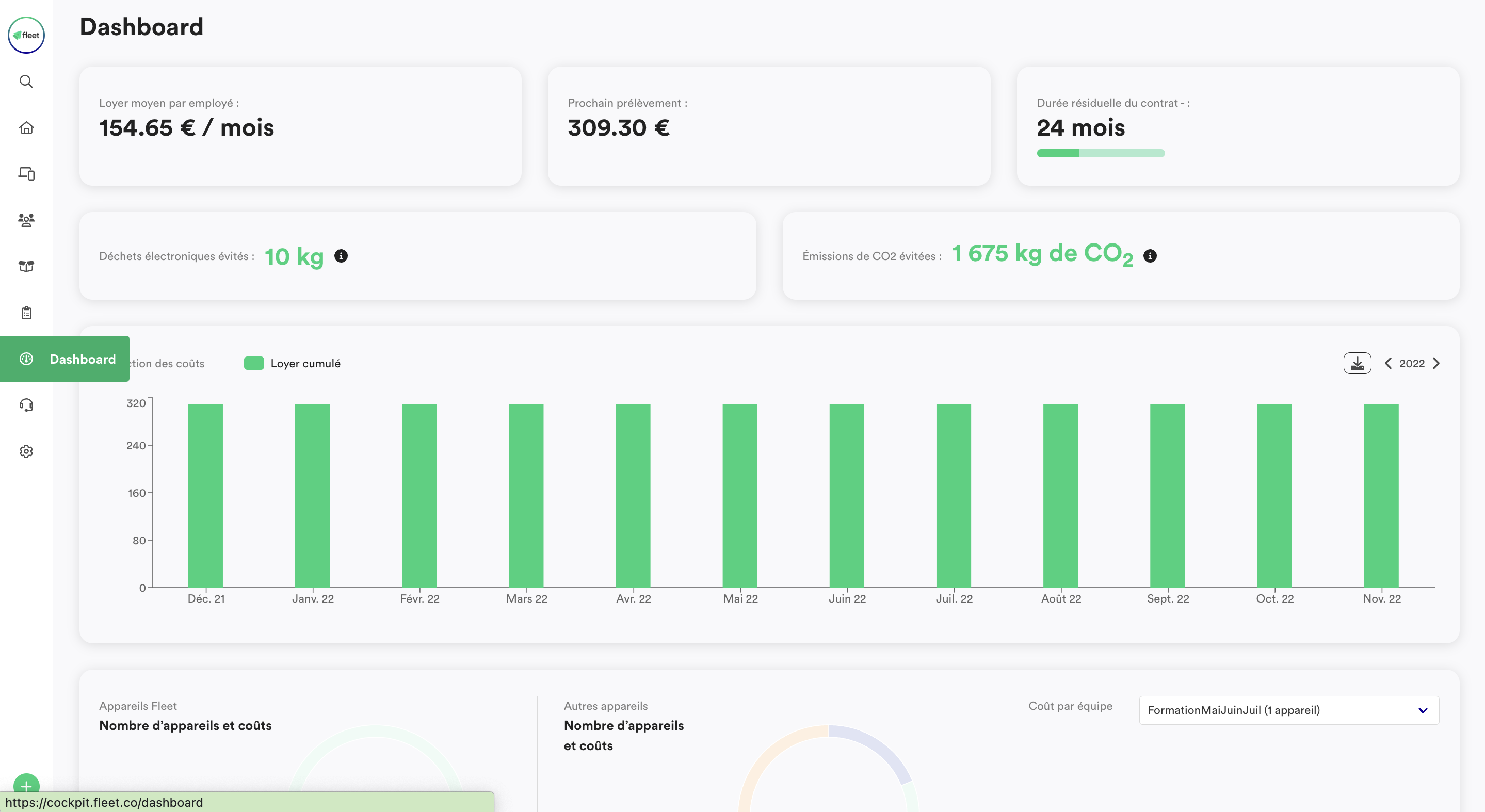
Task: Click the Nov. 22 bar
Action: click(x=1381, y=496)
